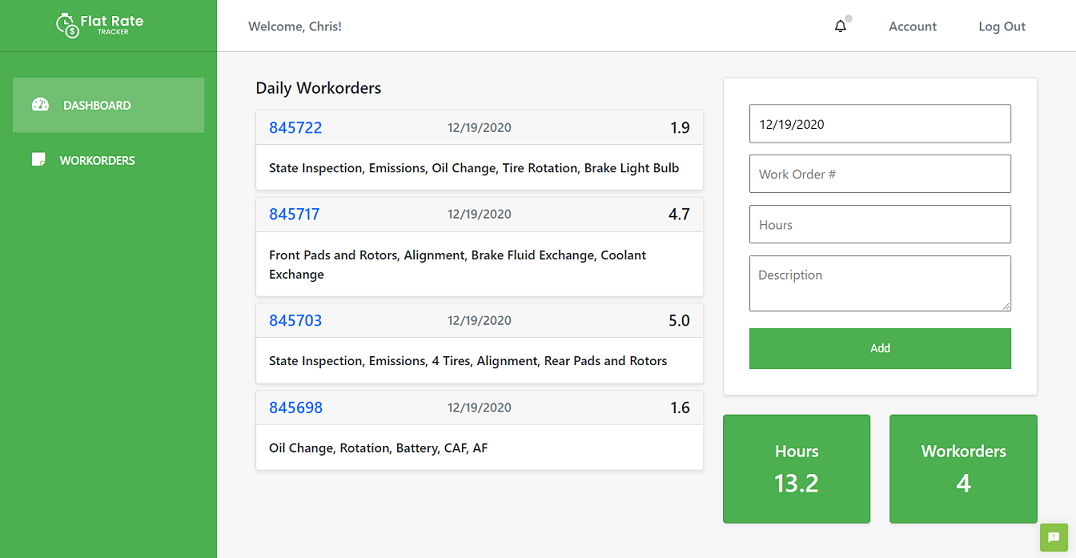Click the Flat Rate Tracker logo icon

pyautogui.click(x=68, y=25)
